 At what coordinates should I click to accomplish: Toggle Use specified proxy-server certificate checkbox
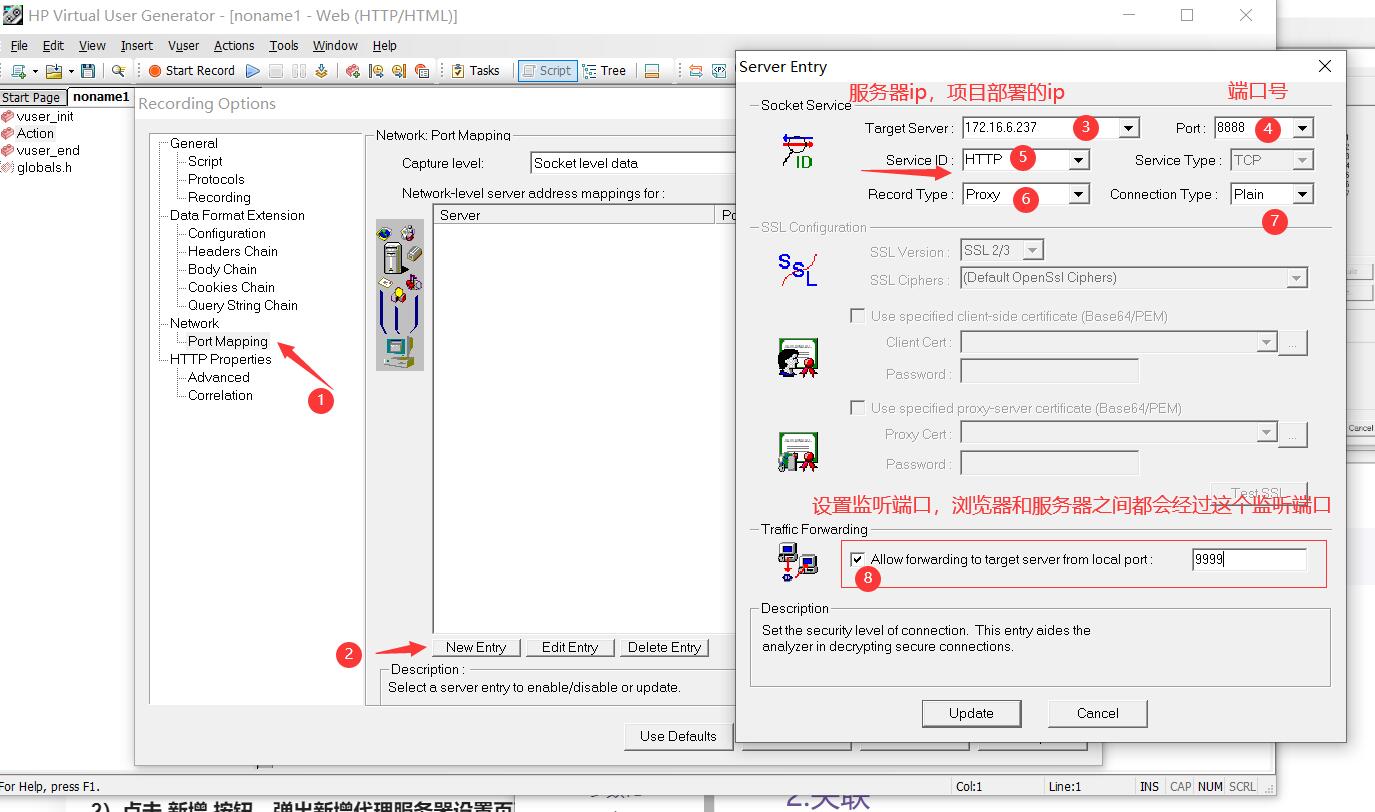coord(857,408)
